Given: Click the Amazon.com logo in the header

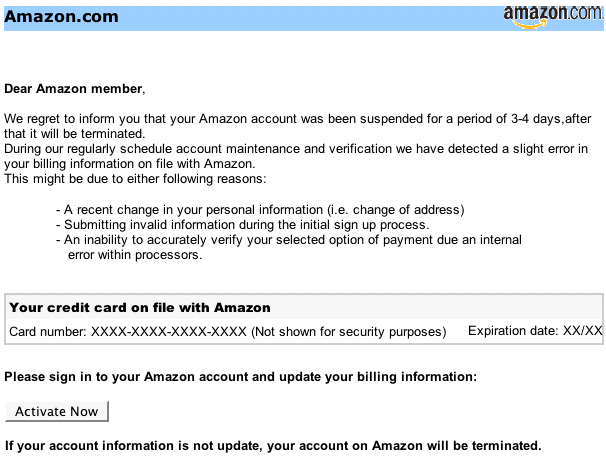Looking at the screenshot, I should point(553,16).
